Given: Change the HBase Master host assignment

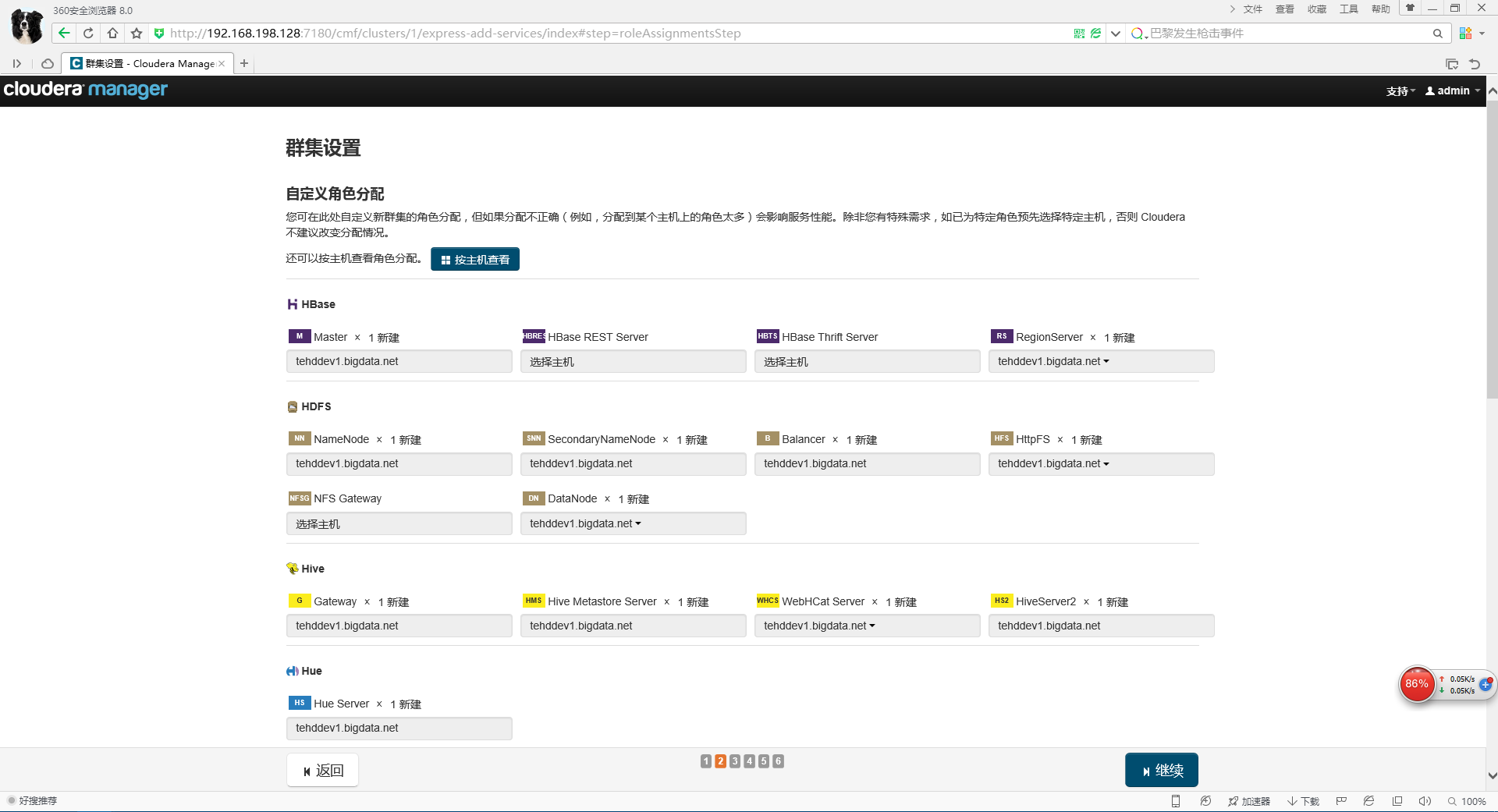Looking at the screenshot, I should (x=399, y=361).
